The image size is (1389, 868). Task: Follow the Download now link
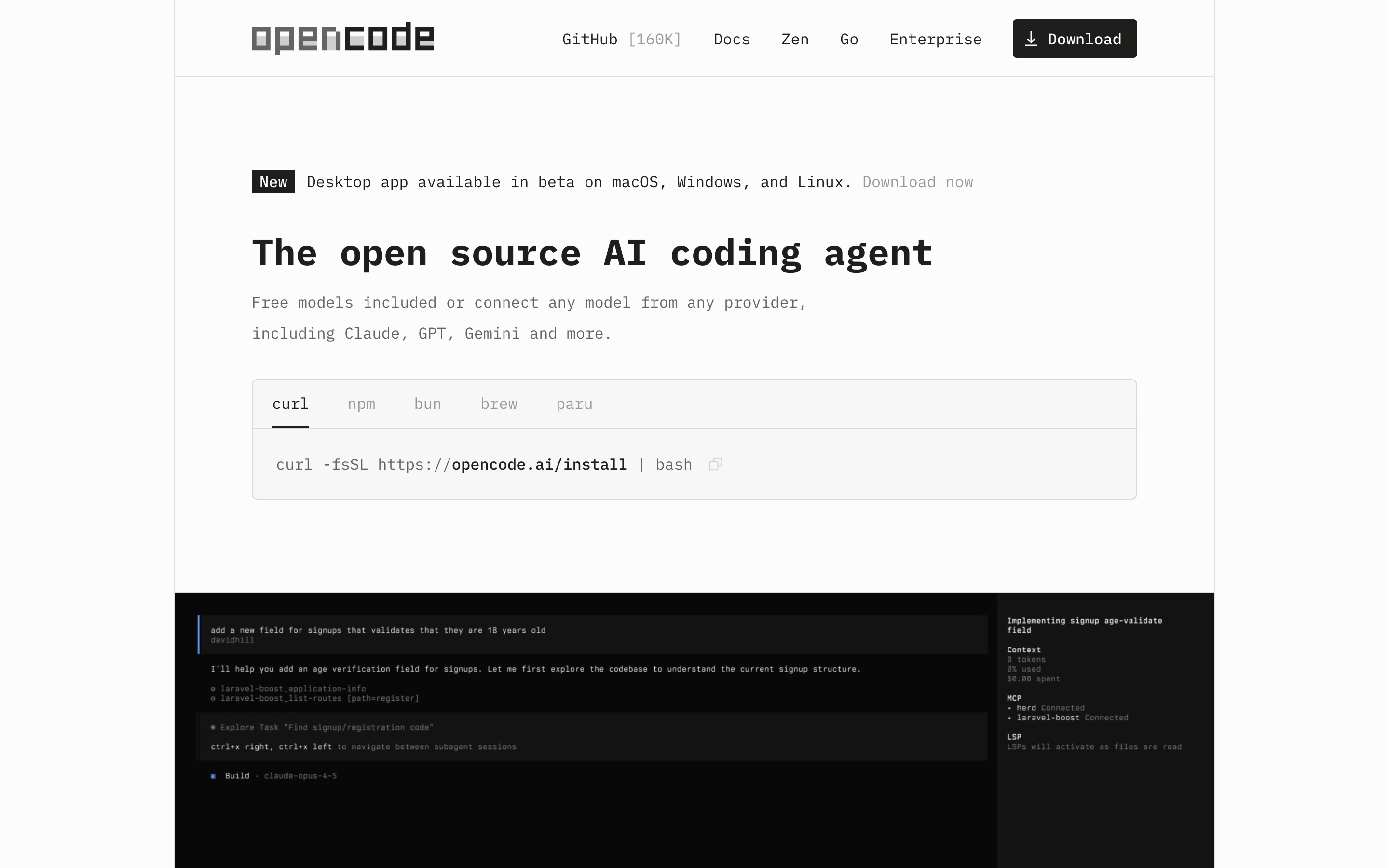pos(918,182)
